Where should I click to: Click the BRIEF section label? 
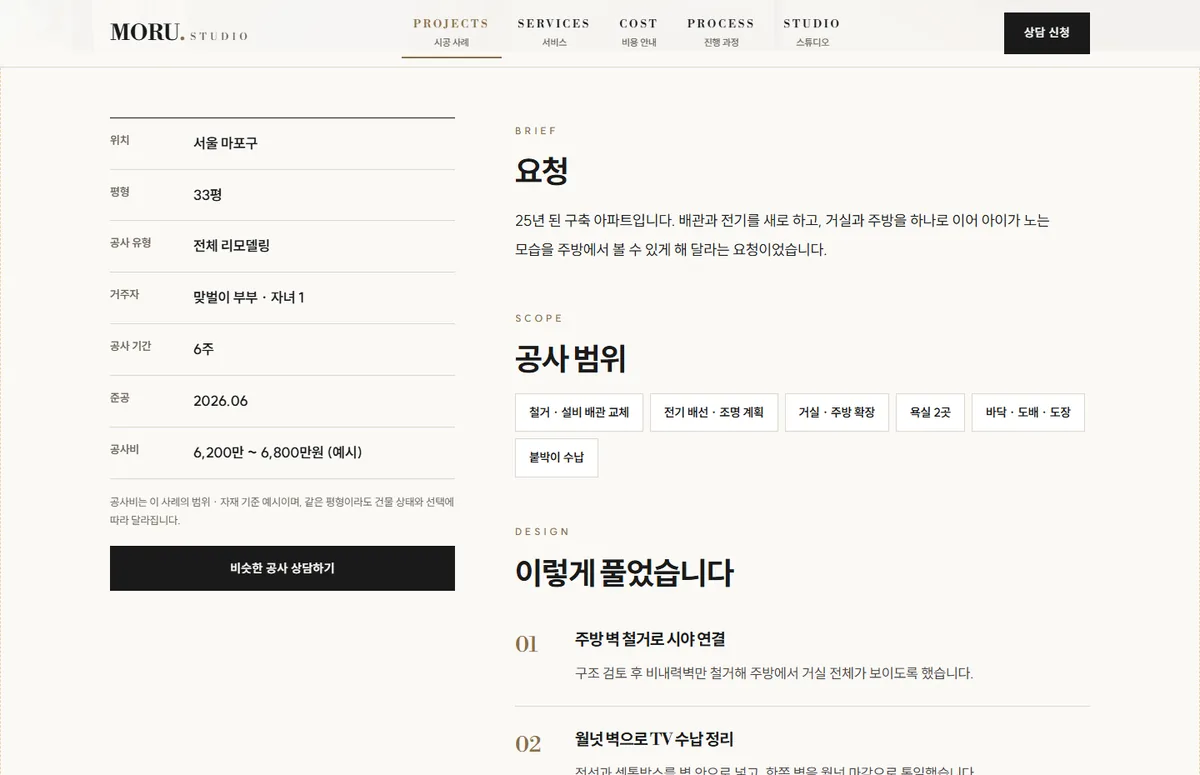pyautogui.click(x=536, y=131)
